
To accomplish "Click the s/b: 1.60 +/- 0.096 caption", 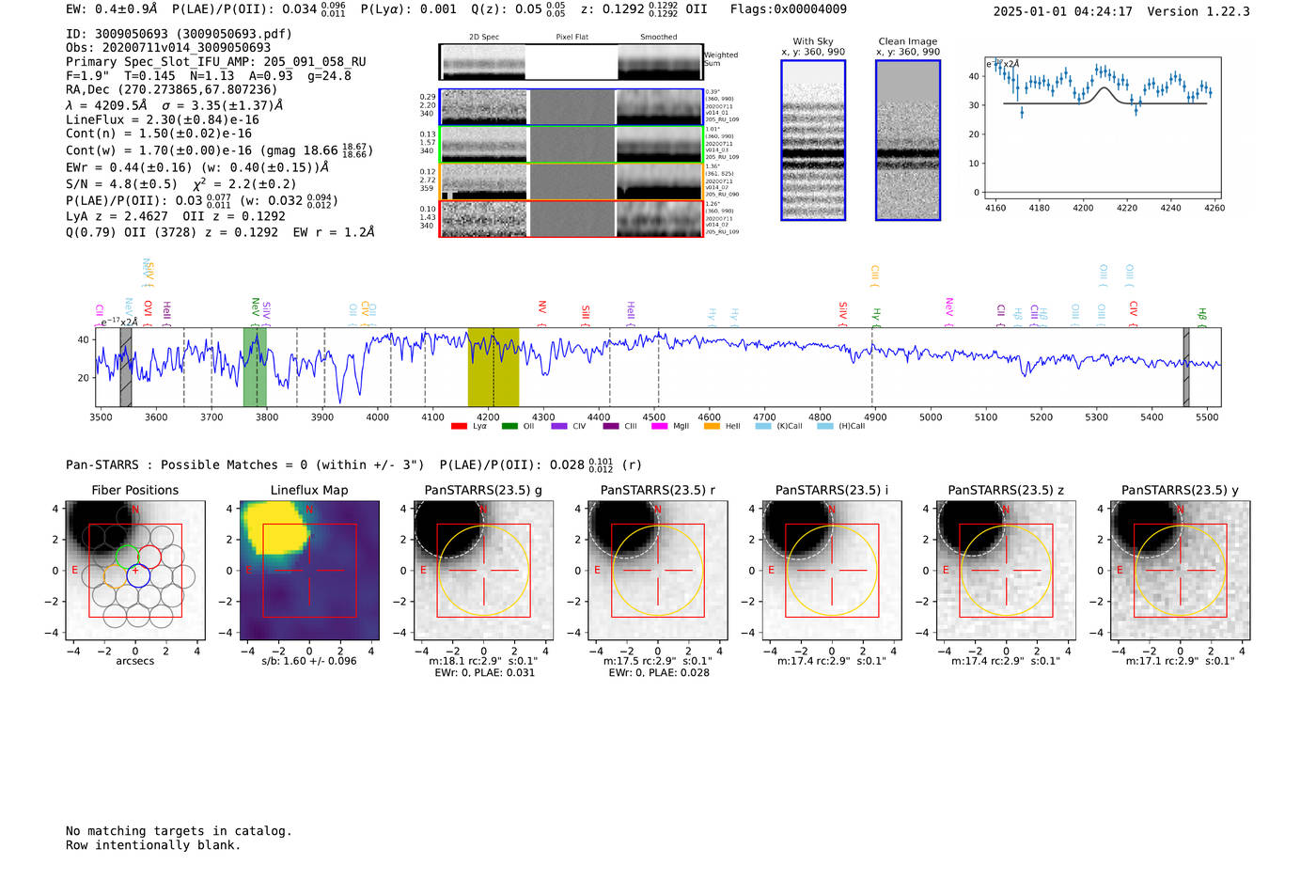I will pos(309,660).
